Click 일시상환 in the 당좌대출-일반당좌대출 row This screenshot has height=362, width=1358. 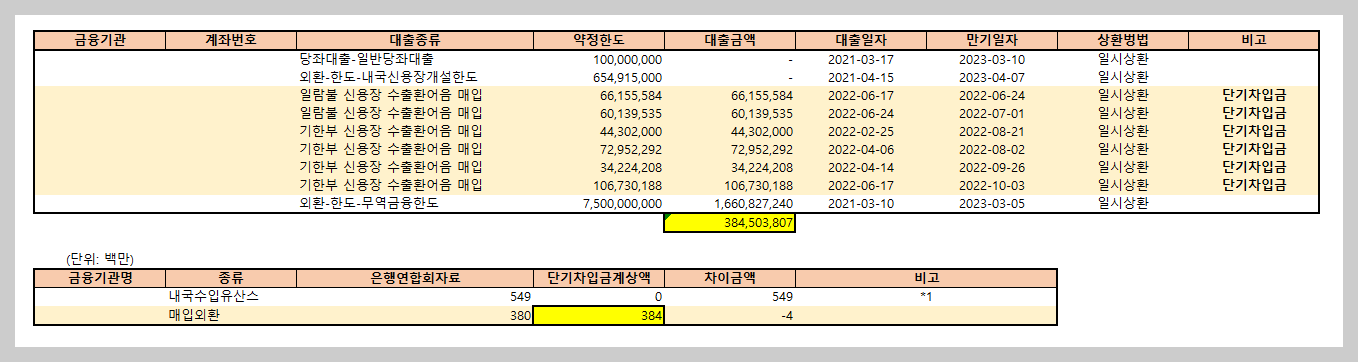click(1123, 59)
